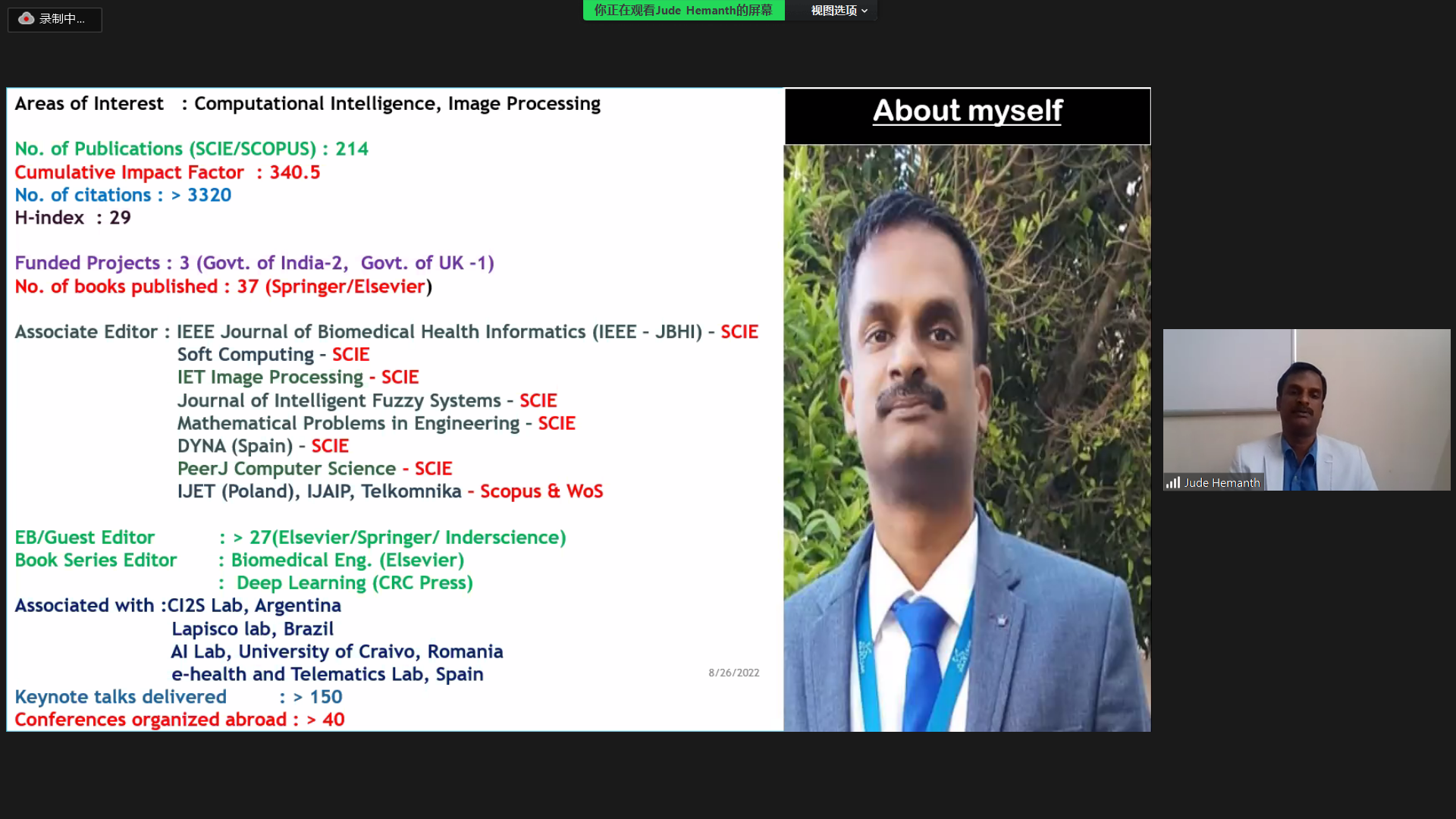Click the 录制中 recording indicator label
Viewport: 1456px width, 819px height.
click(62, 19)
